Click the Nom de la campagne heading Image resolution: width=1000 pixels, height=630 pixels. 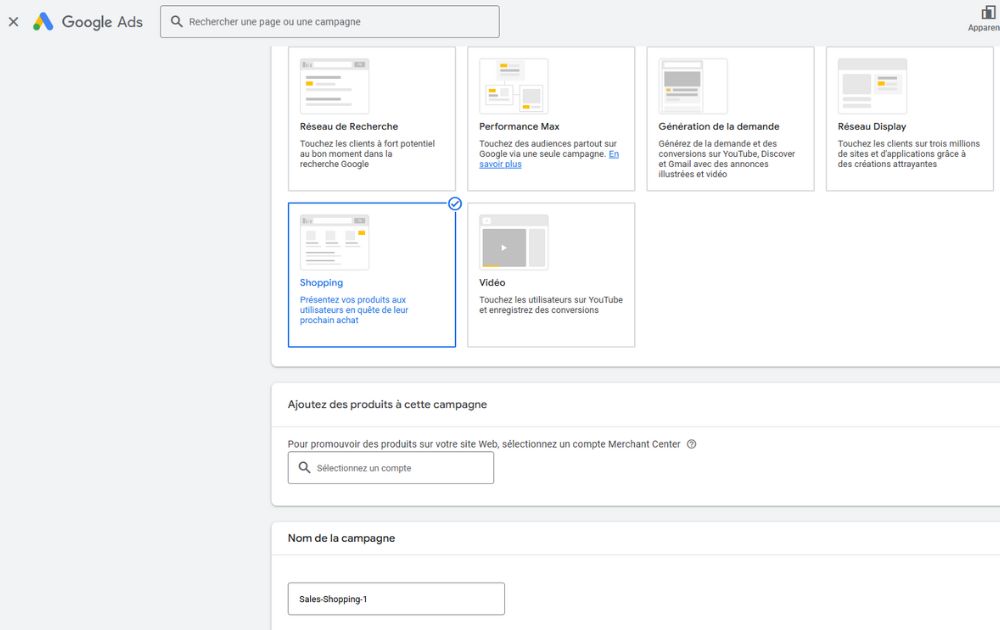point(341,538)
